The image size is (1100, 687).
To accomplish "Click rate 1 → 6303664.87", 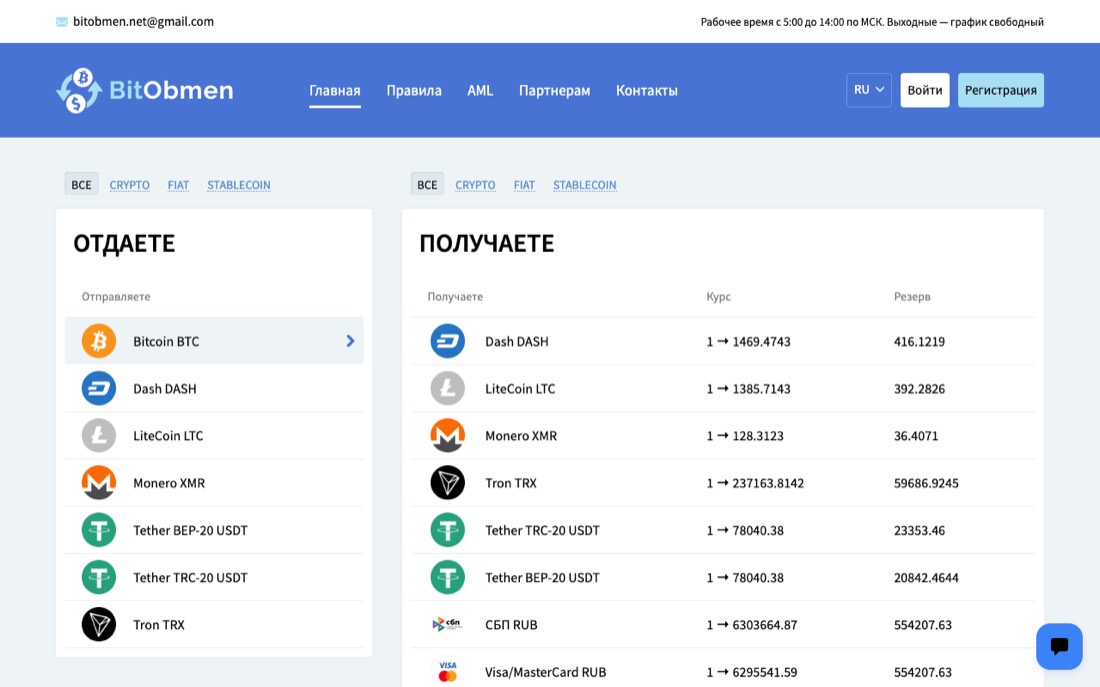I will pyautogui.click(x=752, y=625).
